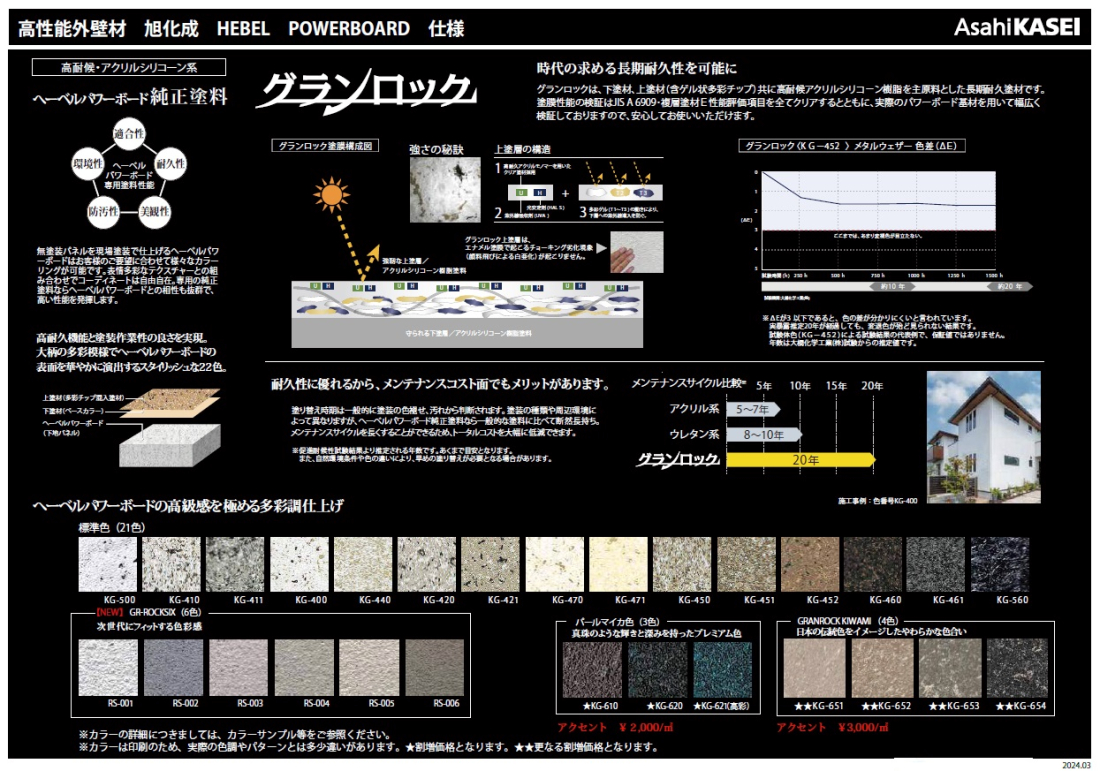Click the 標準色(21色) heading
This screenshot has width=1100, height=771.
tap(112, 528)
